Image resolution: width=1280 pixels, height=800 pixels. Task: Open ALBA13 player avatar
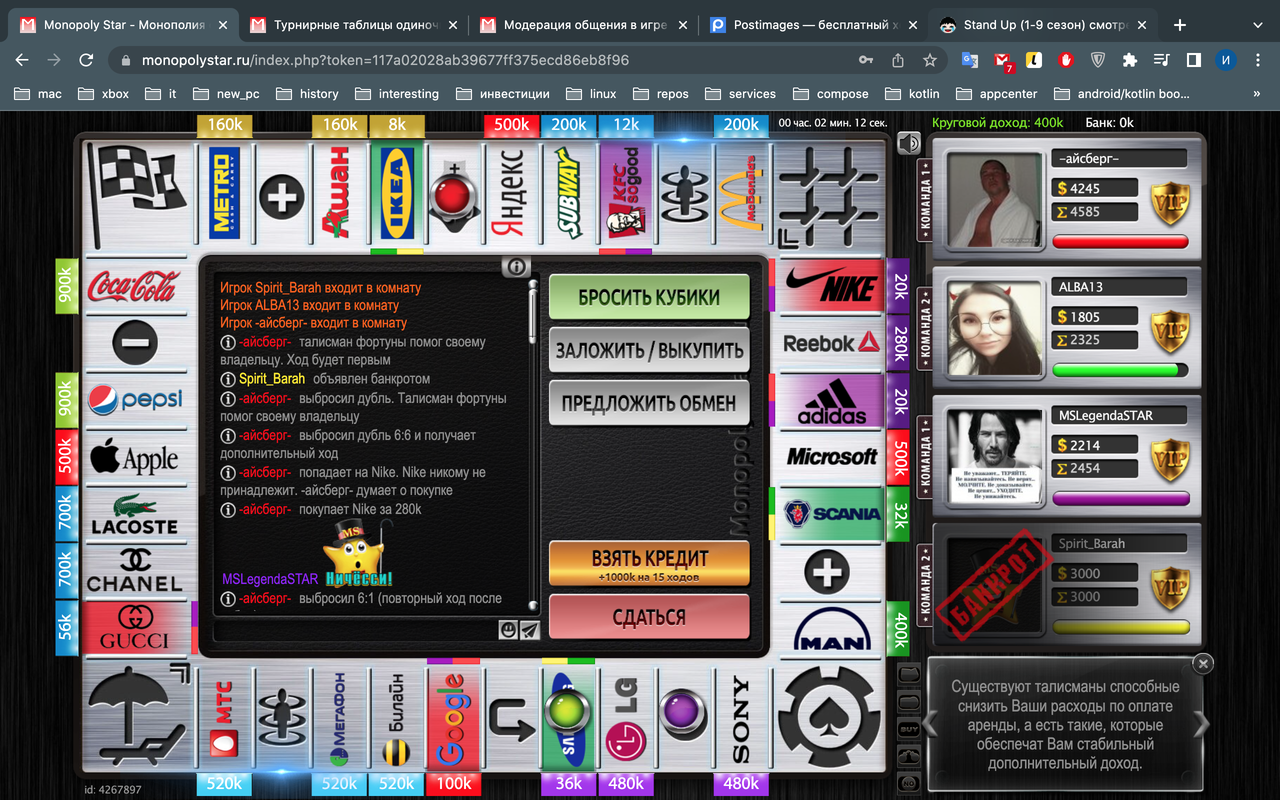coord(993,328)
